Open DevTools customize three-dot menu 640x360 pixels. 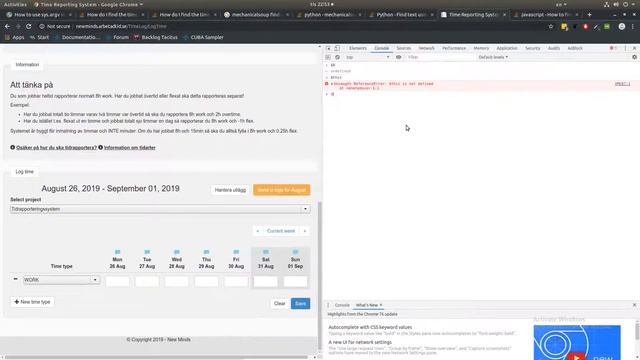(x=625, y=48)
